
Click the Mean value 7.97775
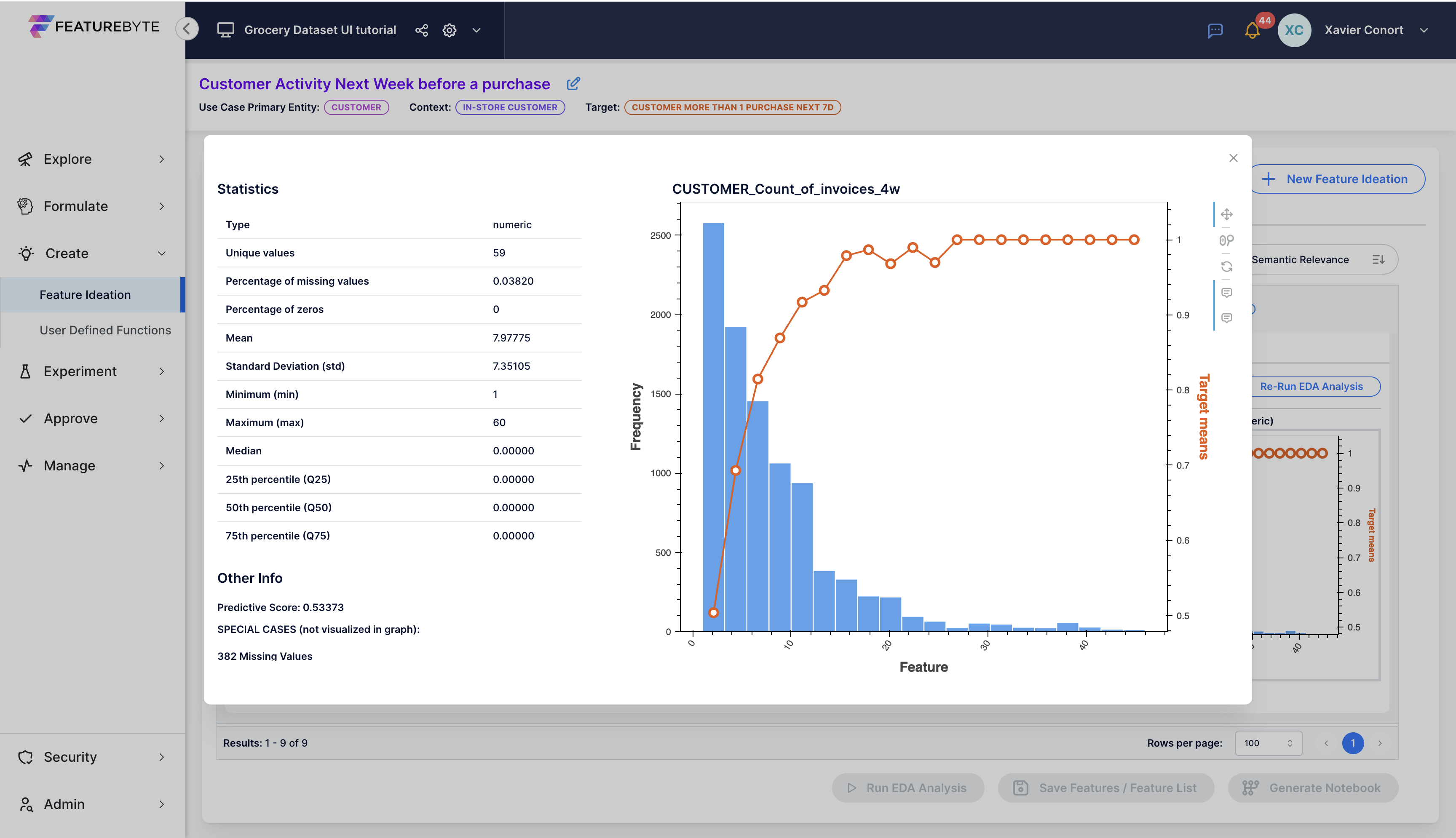(x=511, y=339)
